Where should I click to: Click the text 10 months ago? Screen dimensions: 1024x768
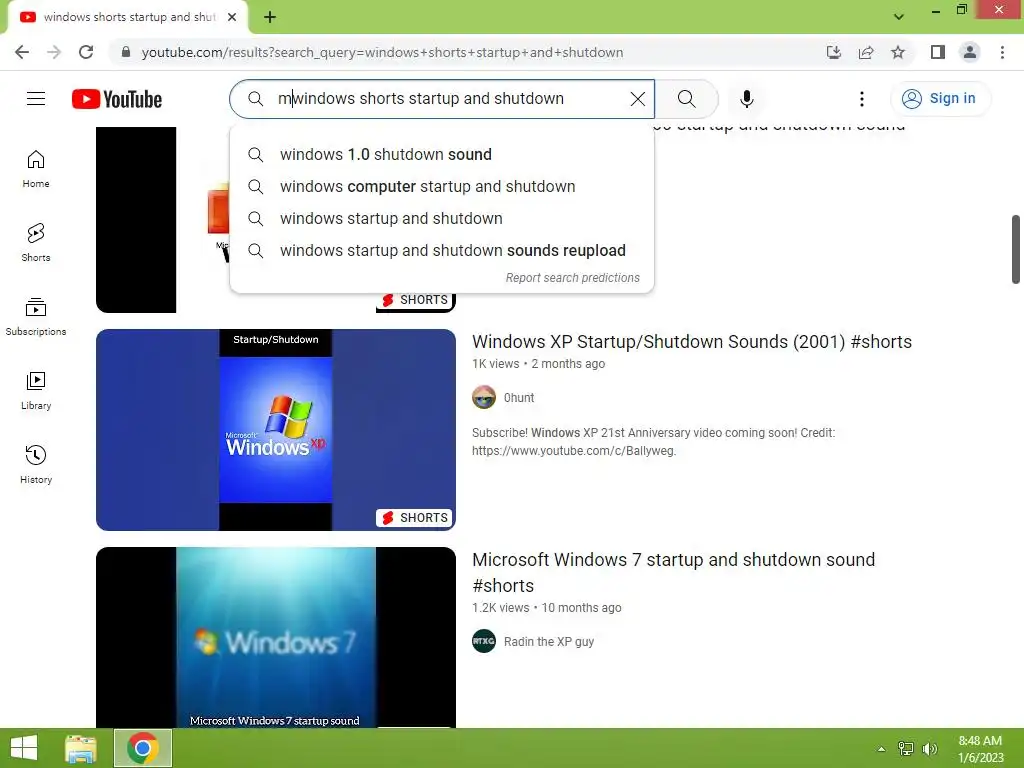tap(581, 608)
